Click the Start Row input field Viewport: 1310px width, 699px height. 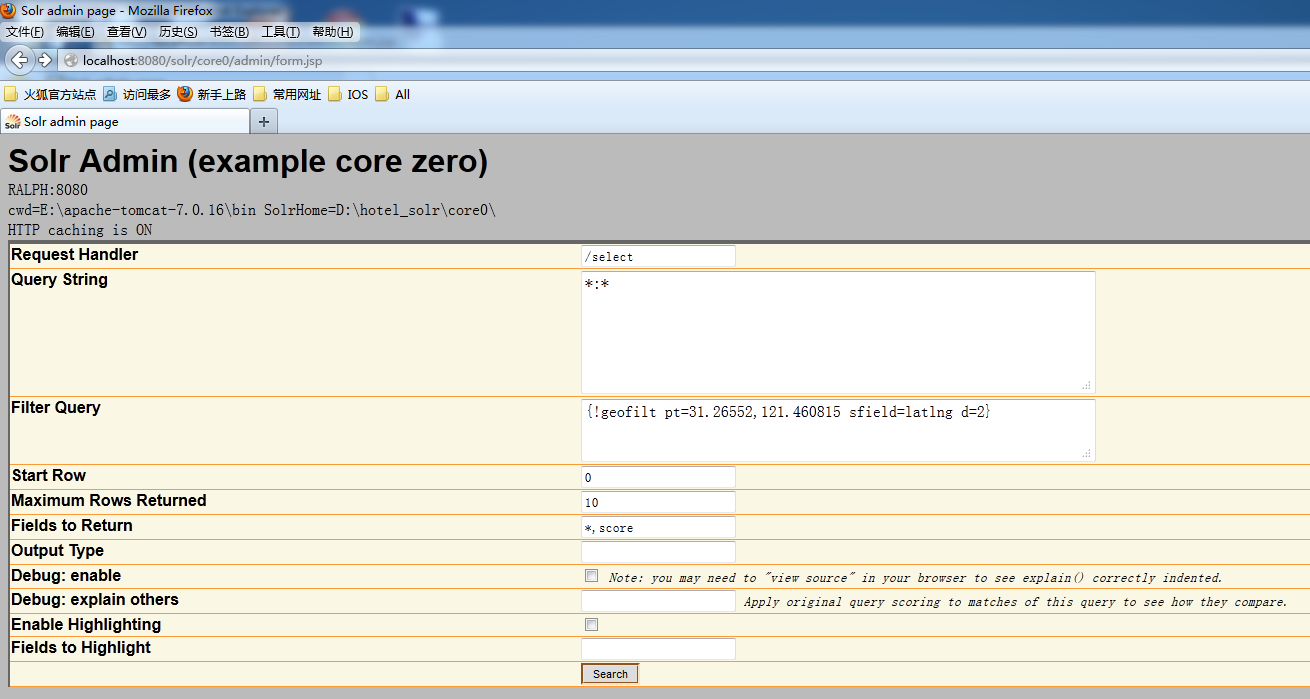[658, 477]
